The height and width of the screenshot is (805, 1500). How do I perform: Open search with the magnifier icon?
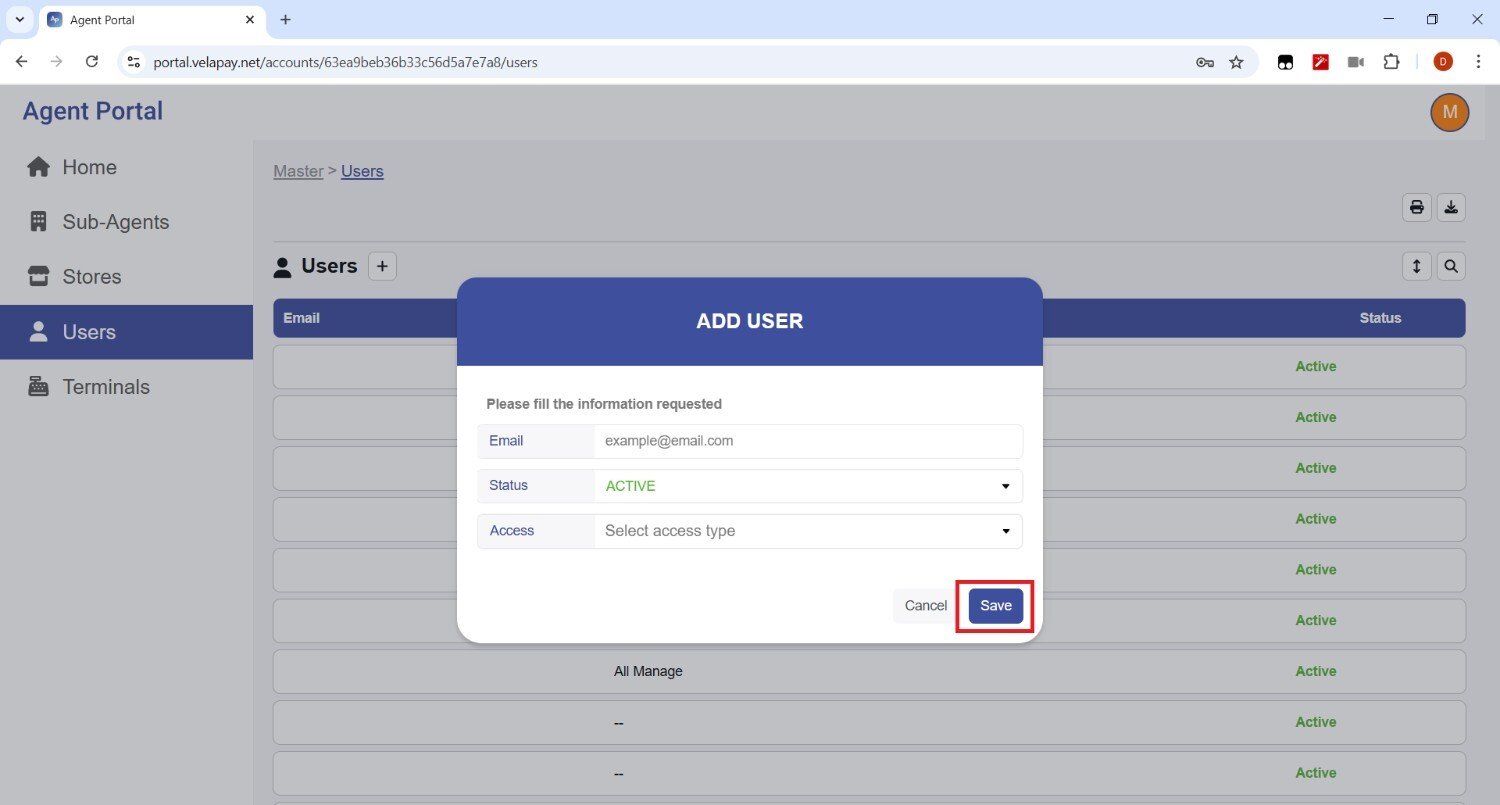pos(1451,266)
